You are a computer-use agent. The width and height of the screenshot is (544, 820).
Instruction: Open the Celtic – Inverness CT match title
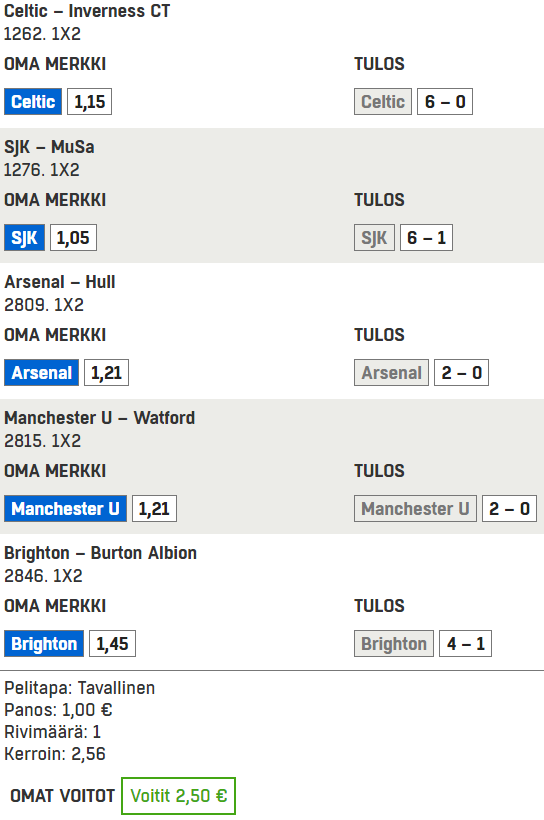[87, 11]
